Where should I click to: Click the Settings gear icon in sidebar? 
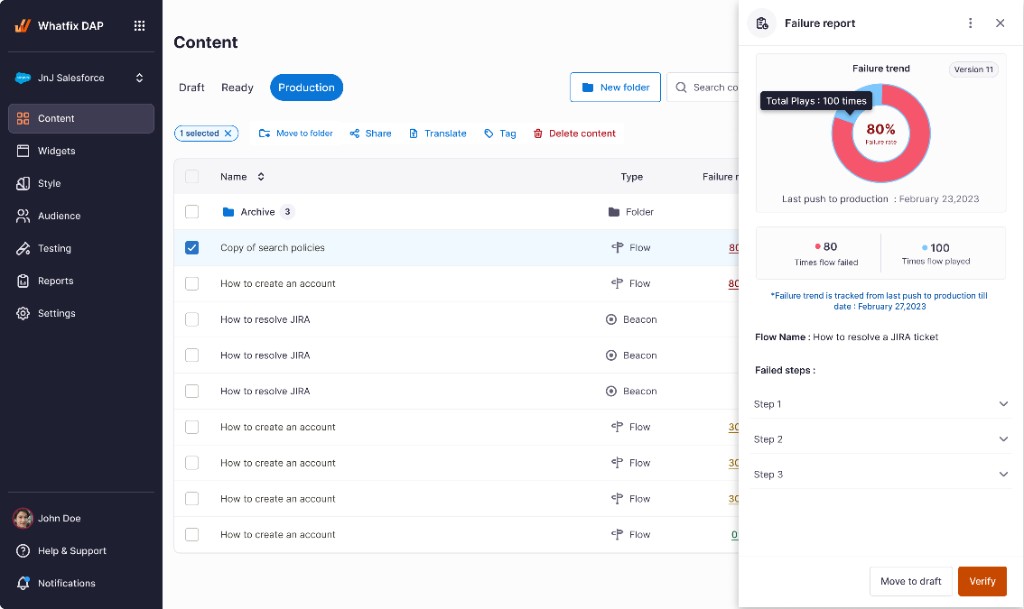point(23,313)
